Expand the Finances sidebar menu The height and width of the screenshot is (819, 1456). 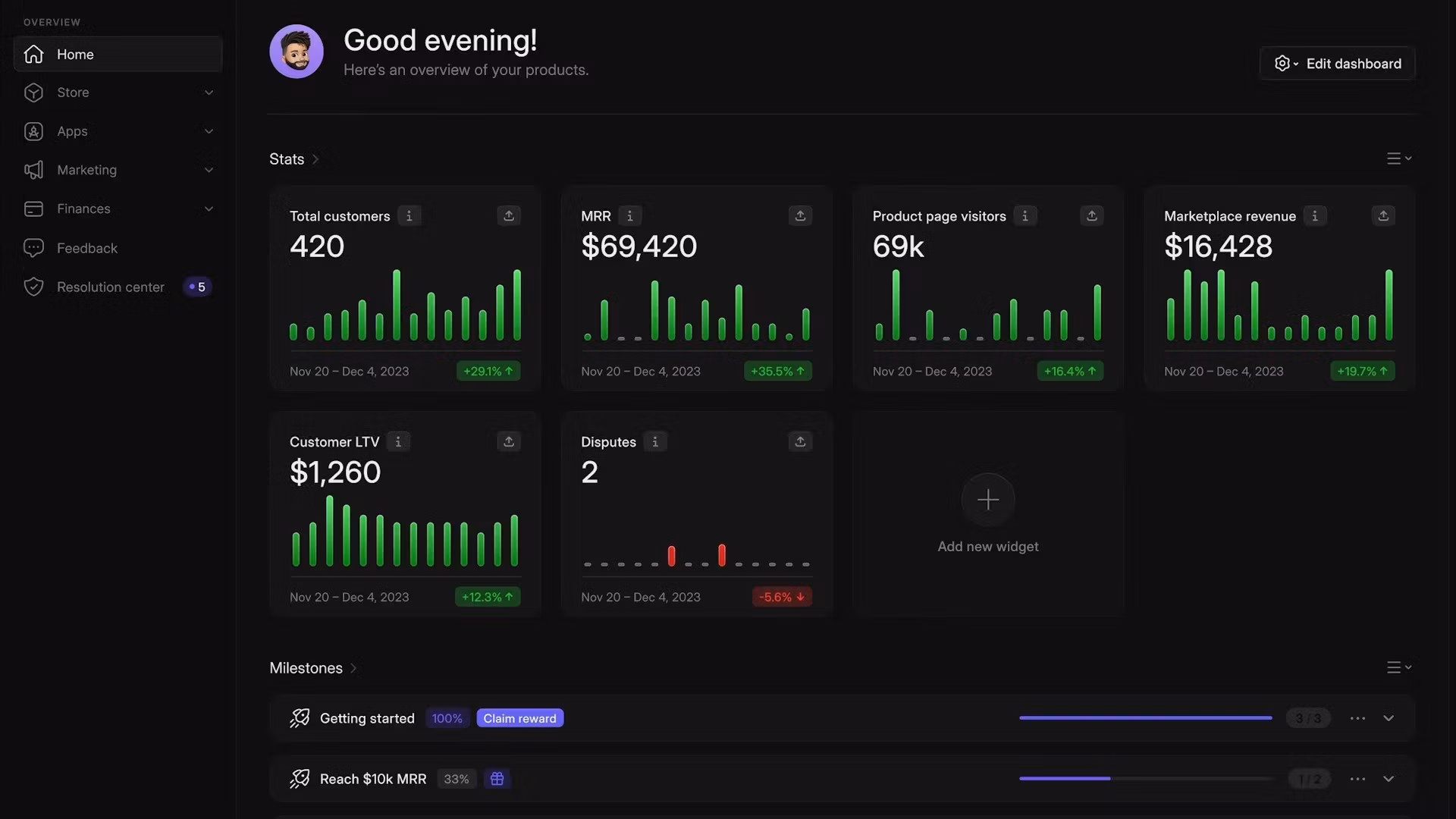tap(209, 209)
